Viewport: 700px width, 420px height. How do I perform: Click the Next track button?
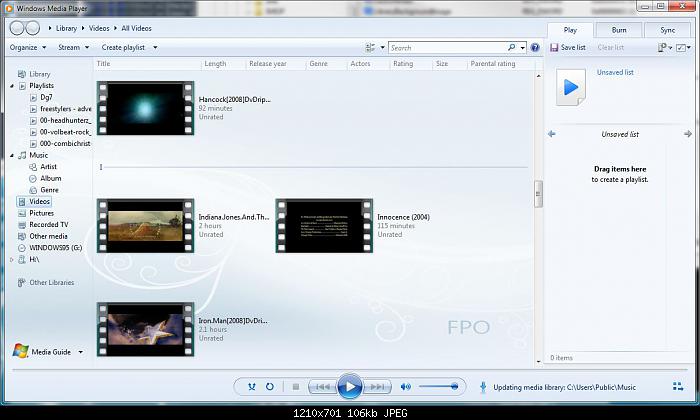click(377, 387)
